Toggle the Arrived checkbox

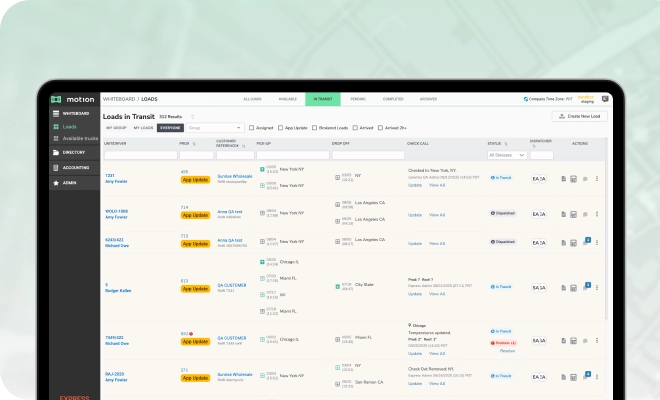click(x=355, y=128)
